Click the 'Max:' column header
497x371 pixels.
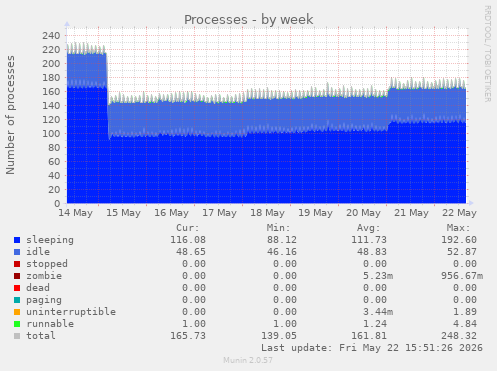coord(458,228)
